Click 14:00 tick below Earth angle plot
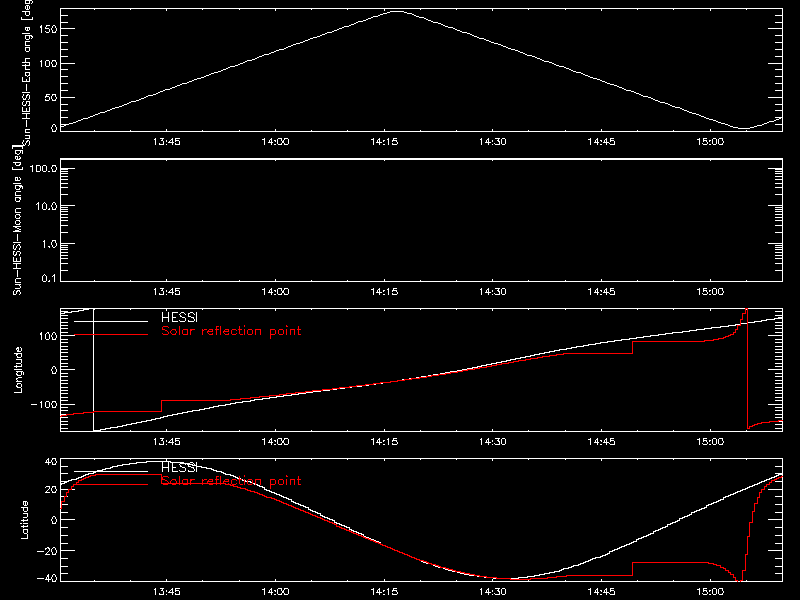Viewport: 800px width, 600px height. 275,142
